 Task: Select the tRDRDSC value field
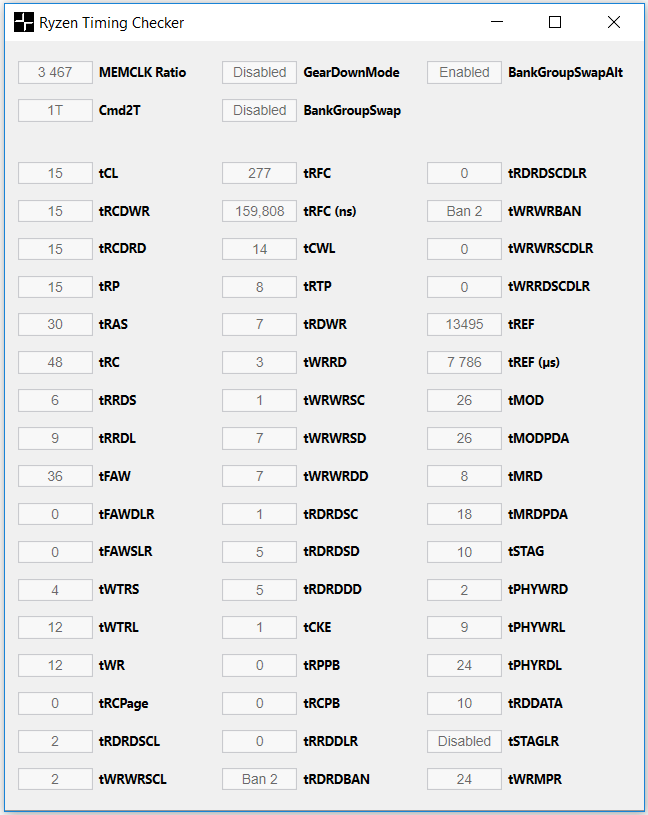tap(260, 514)
